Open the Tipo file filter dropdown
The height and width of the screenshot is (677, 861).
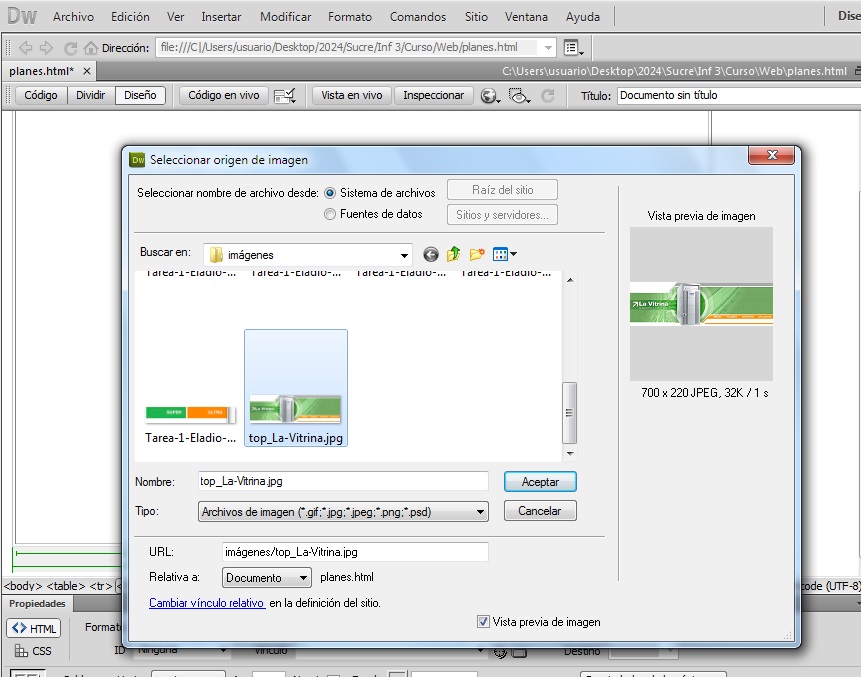tap(480, 512)
